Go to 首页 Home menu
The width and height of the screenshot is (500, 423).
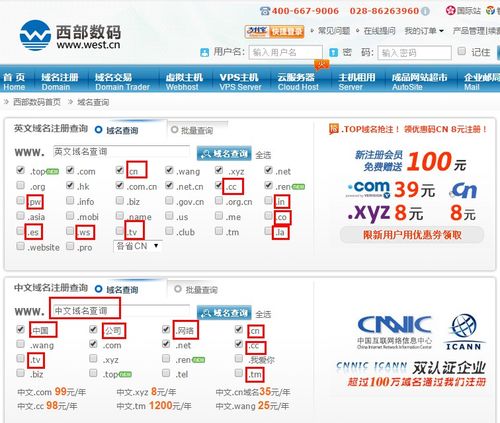(14, 82)
